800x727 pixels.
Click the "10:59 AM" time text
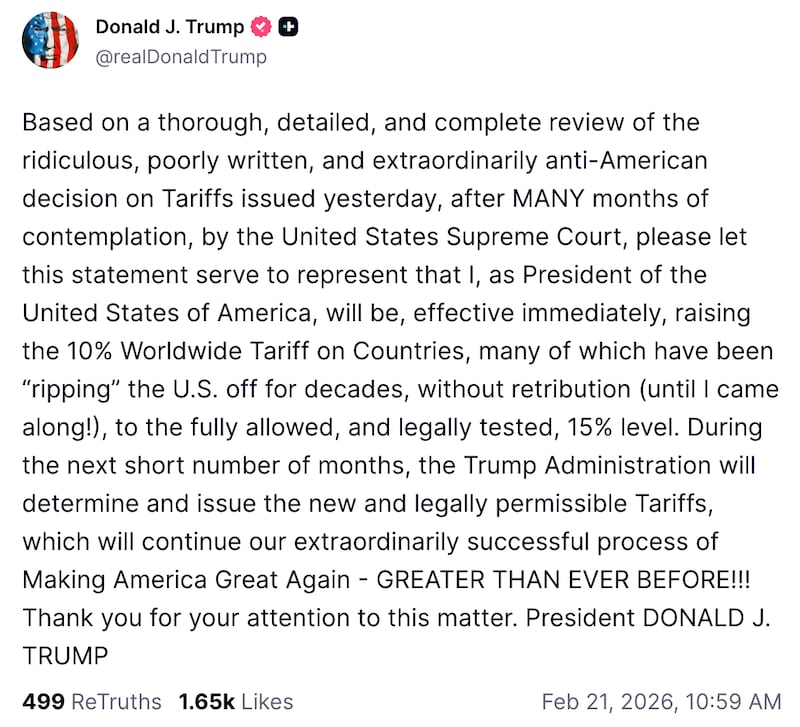[x=742, y=702]
